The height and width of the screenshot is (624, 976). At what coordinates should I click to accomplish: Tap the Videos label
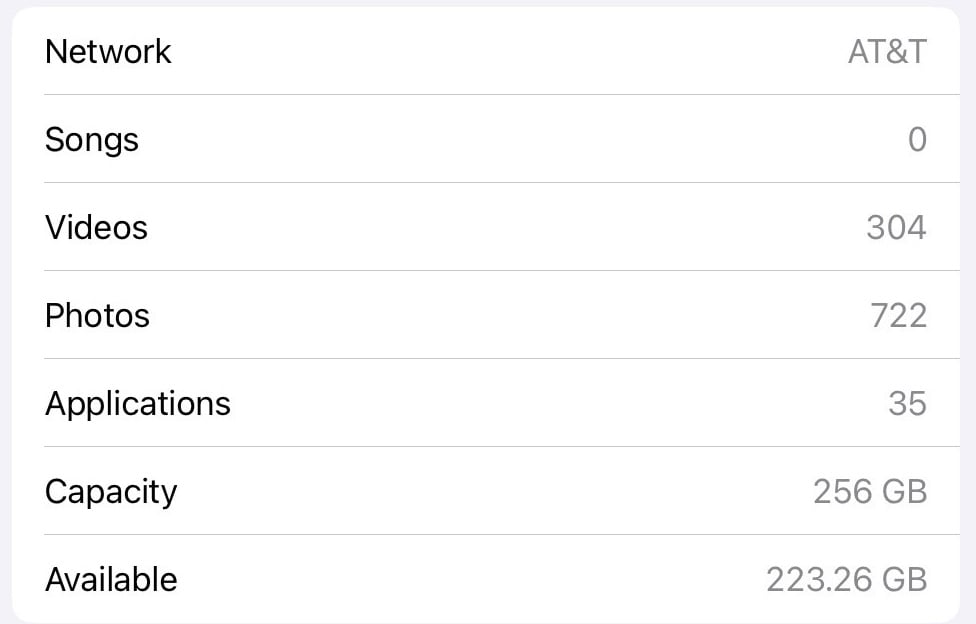[x=96, y=228]
